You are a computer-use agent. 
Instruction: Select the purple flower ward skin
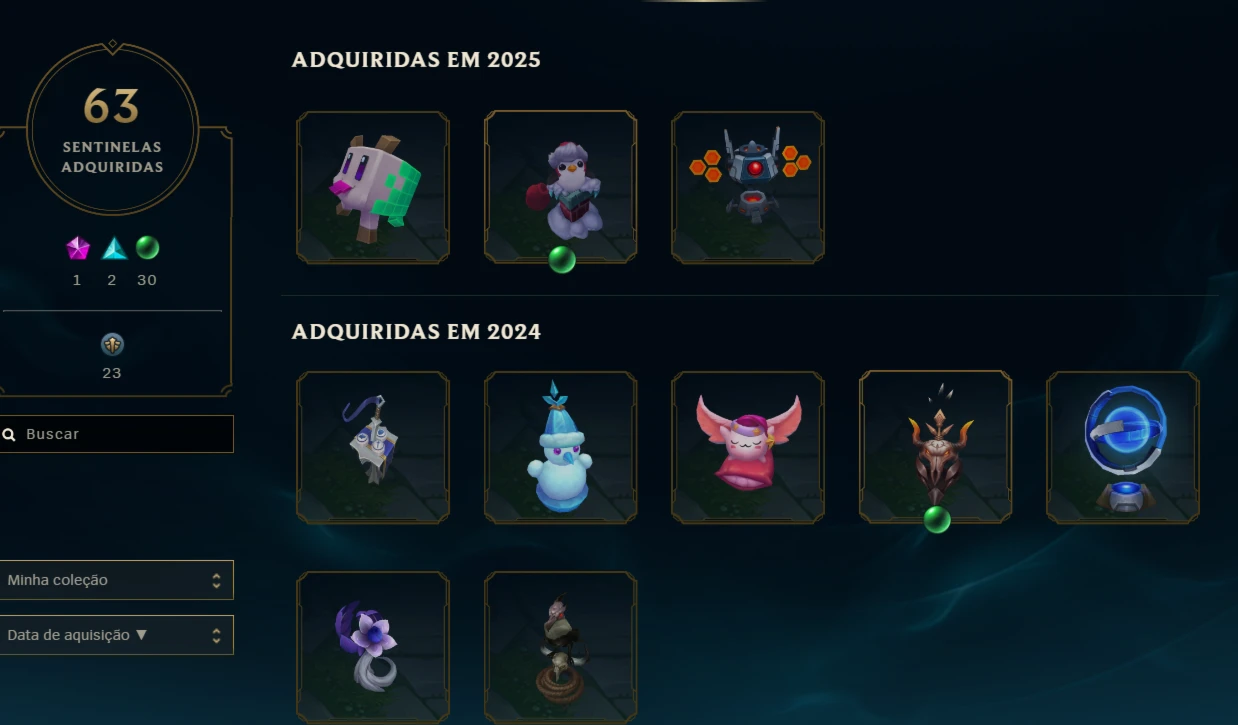(373, 647)
